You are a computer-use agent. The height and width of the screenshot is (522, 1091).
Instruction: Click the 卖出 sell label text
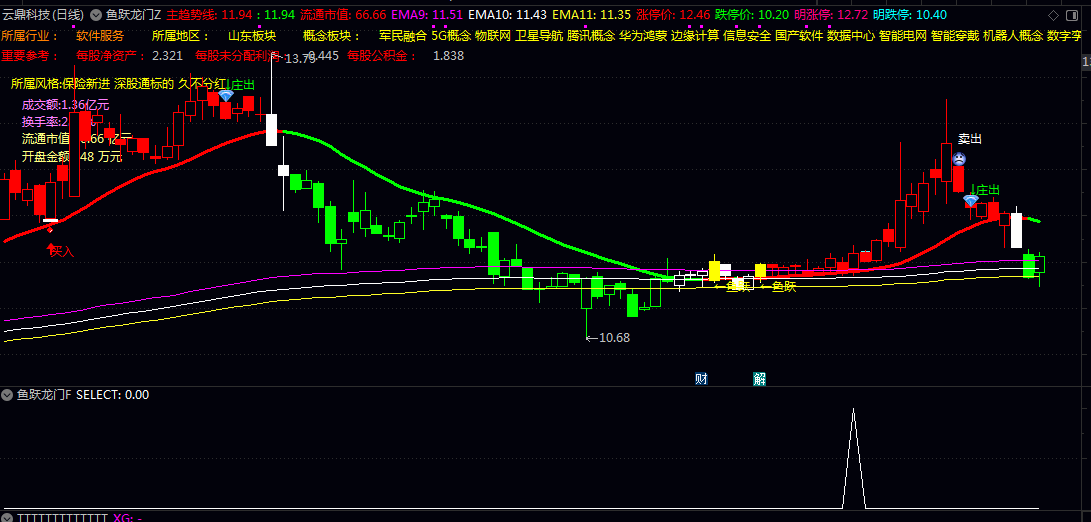click(970, 139)
